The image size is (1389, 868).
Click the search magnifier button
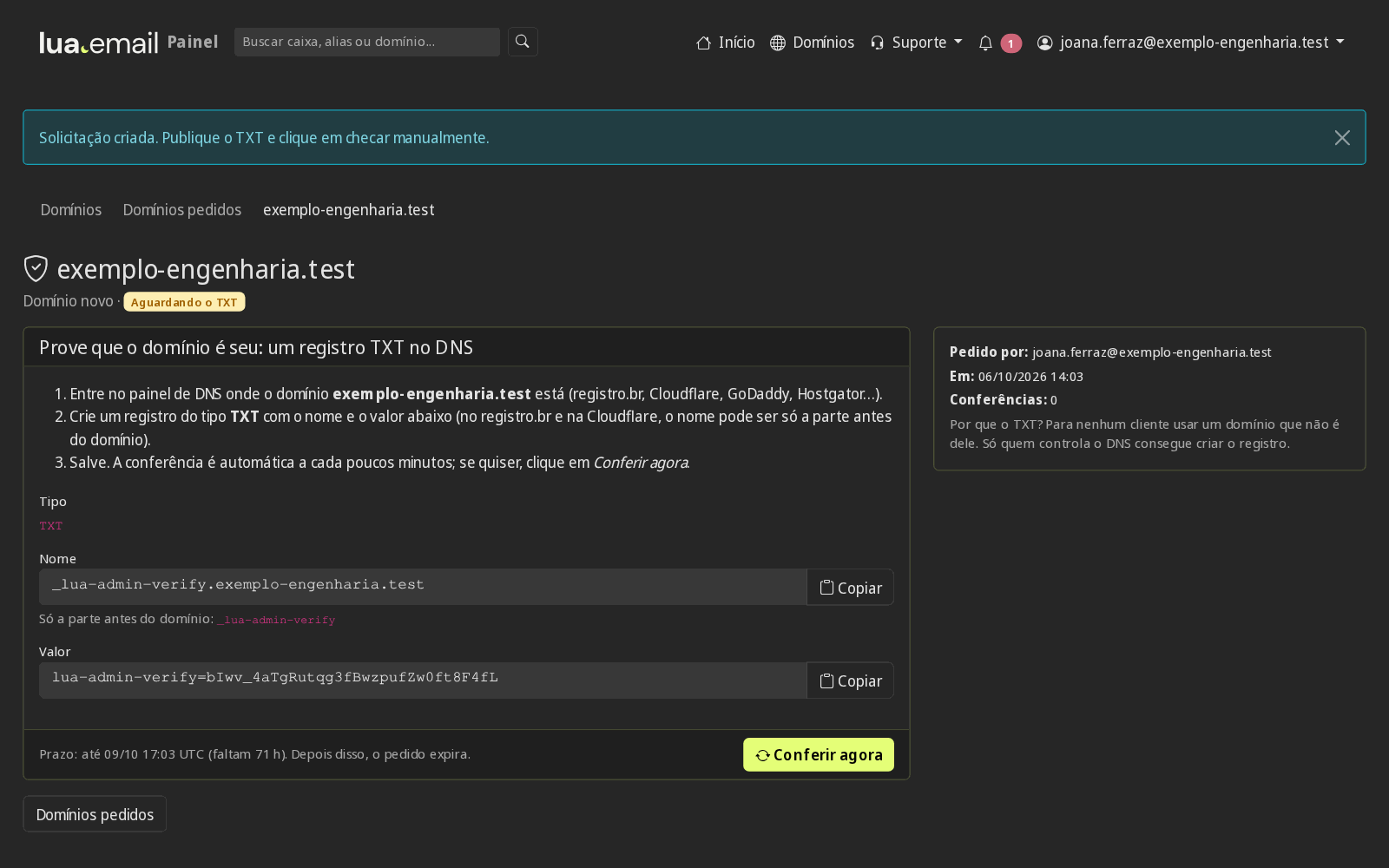523,42
